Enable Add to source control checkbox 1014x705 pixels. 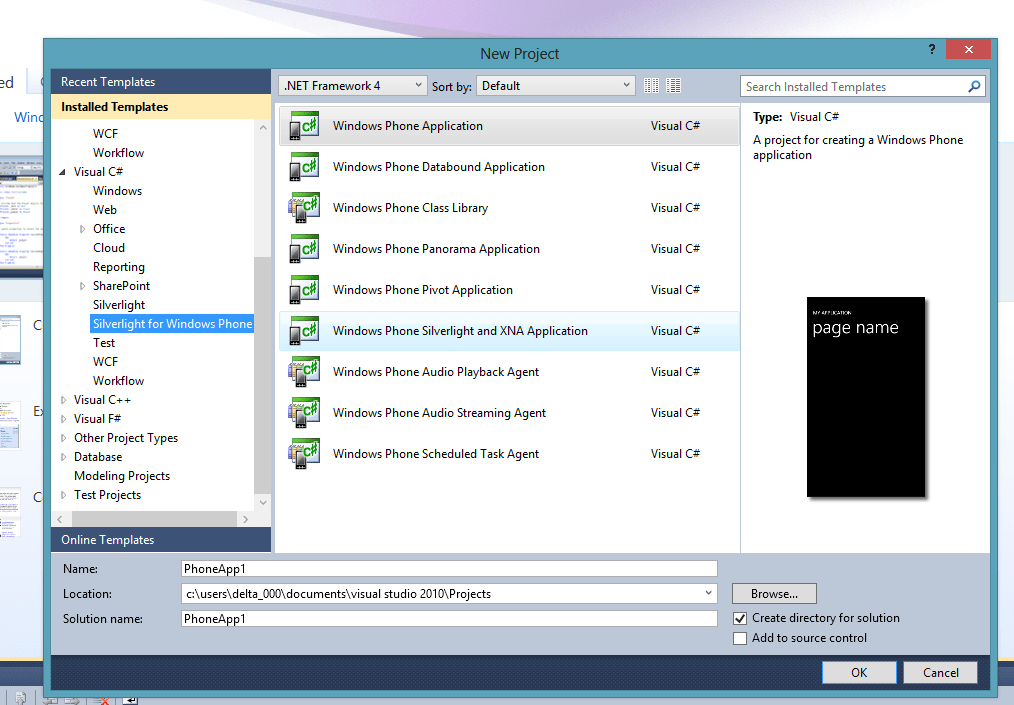coord(740,638)
